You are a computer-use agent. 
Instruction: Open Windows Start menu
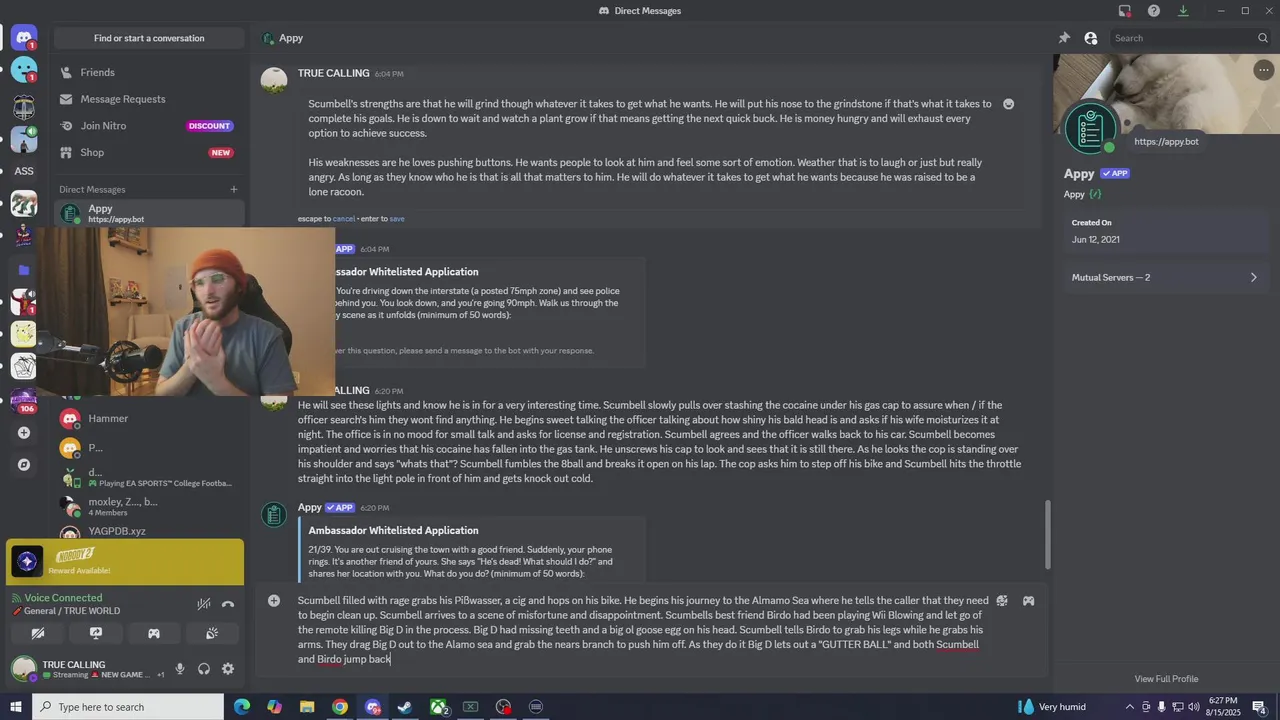pyautogui.click(x=16, y=707)
